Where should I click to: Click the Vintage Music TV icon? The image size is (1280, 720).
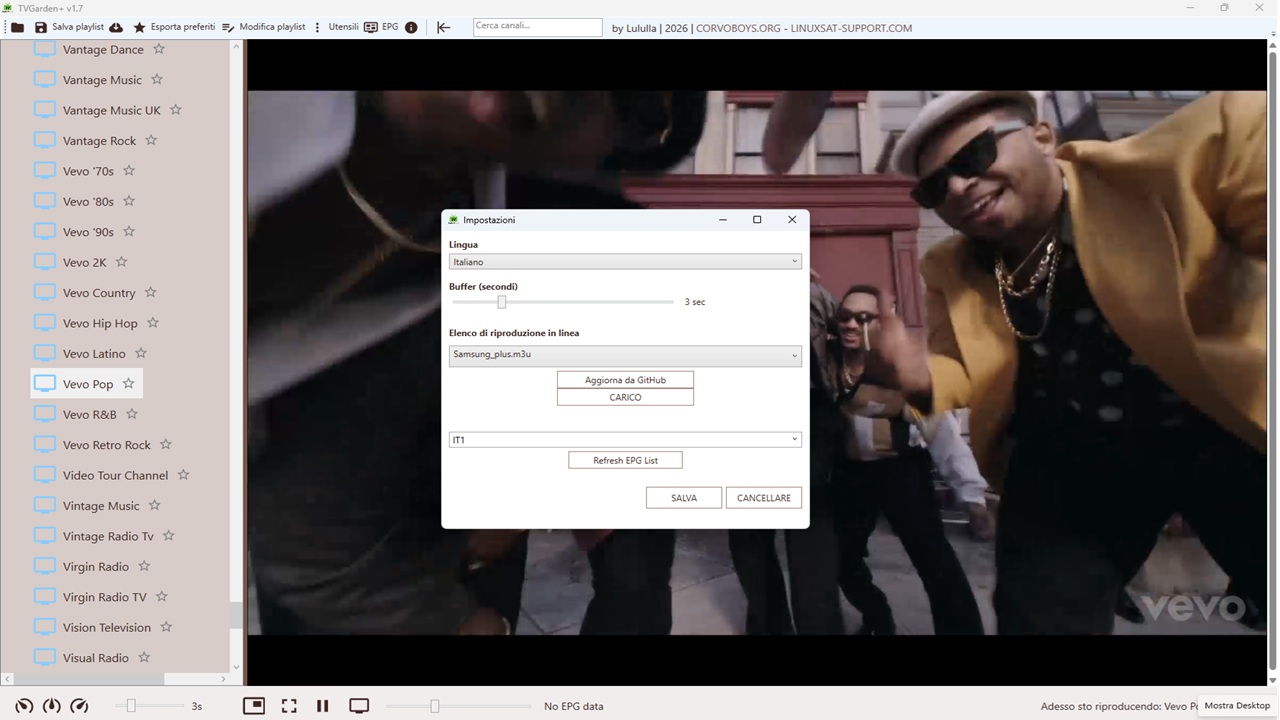(x=45, y=505)
